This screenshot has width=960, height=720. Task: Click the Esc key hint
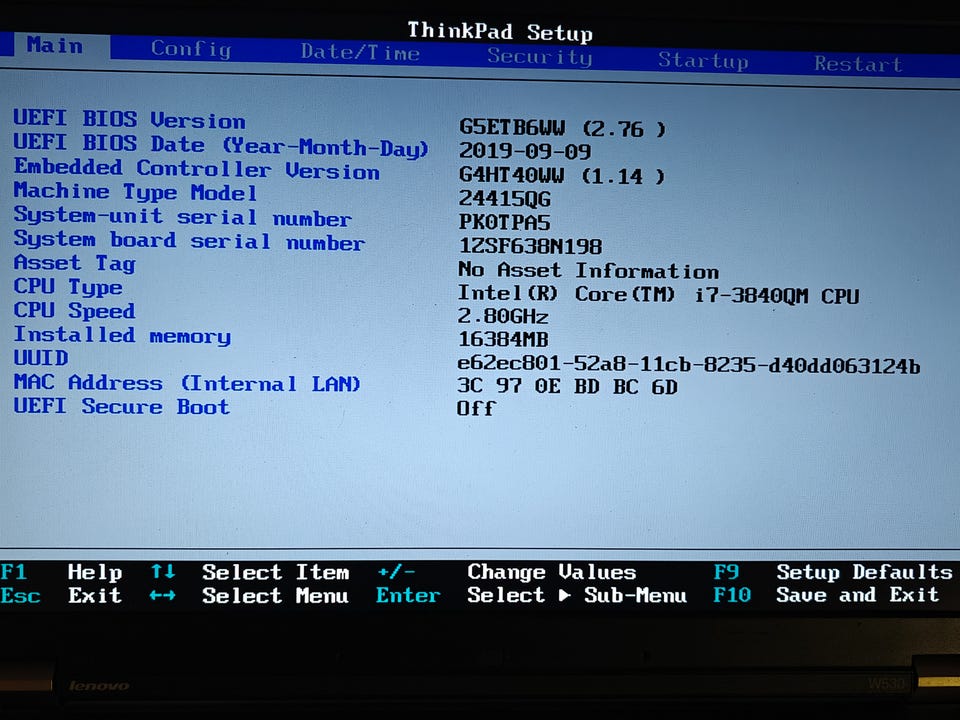21,596
